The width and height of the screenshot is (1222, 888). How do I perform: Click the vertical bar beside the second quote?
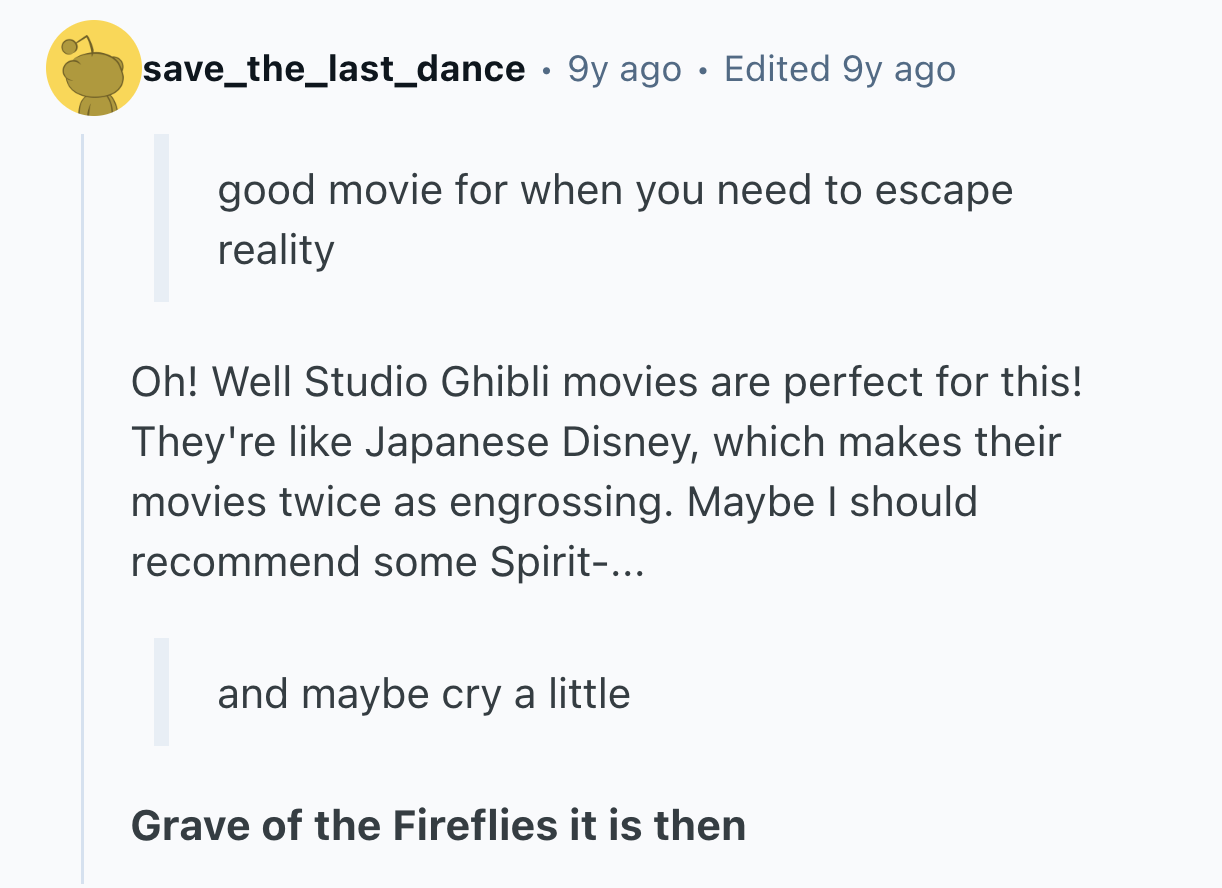tap(161, 692)
